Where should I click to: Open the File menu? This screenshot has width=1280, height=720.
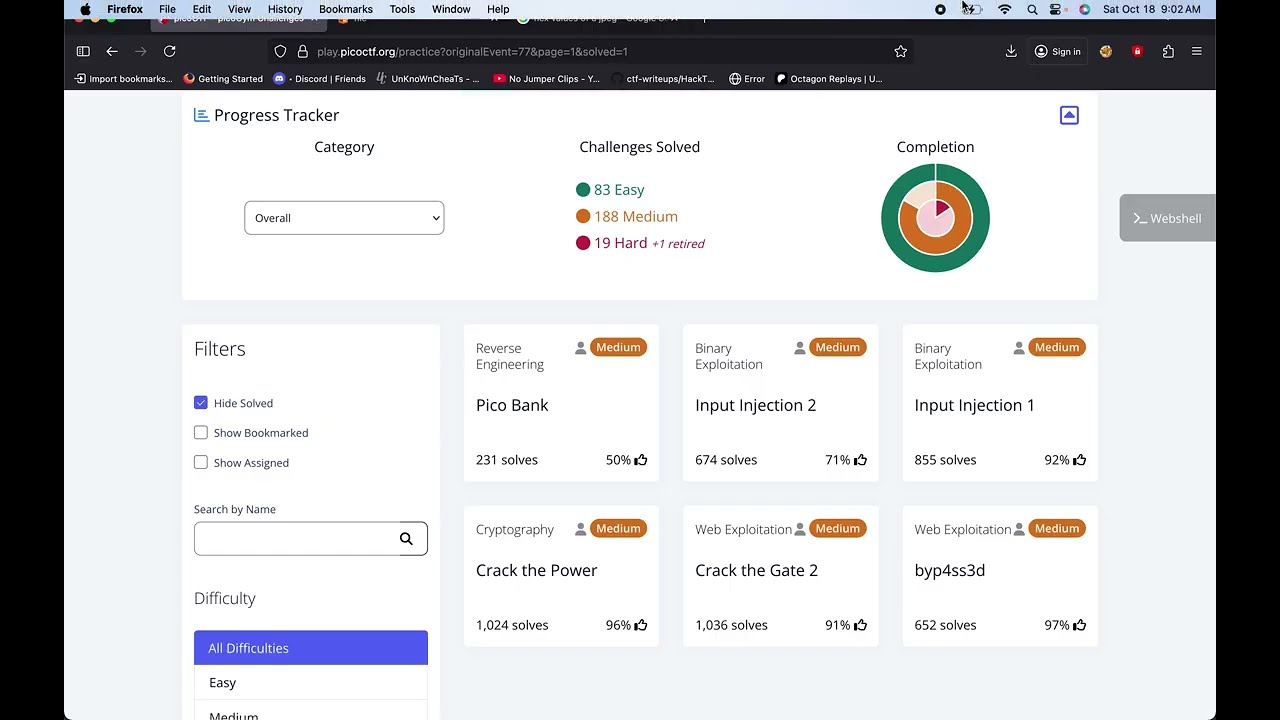click(167, 9)
